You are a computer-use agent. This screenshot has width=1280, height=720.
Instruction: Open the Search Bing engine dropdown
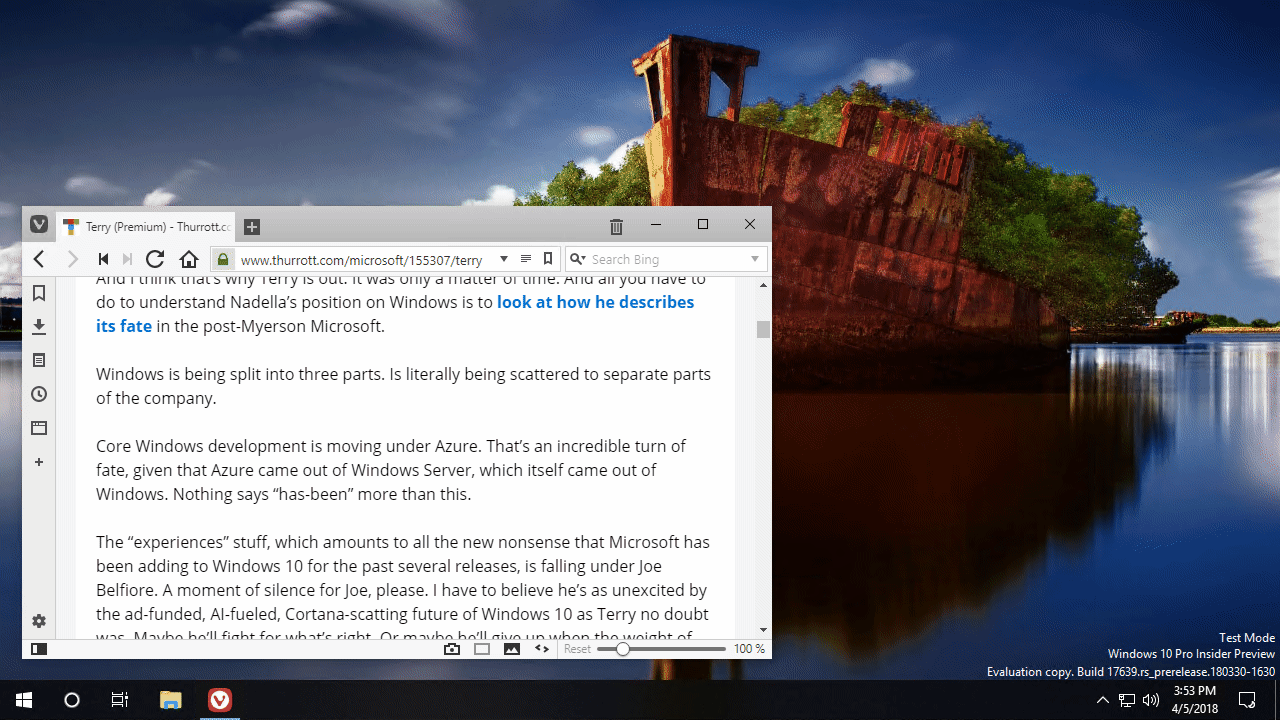(578, 259)
